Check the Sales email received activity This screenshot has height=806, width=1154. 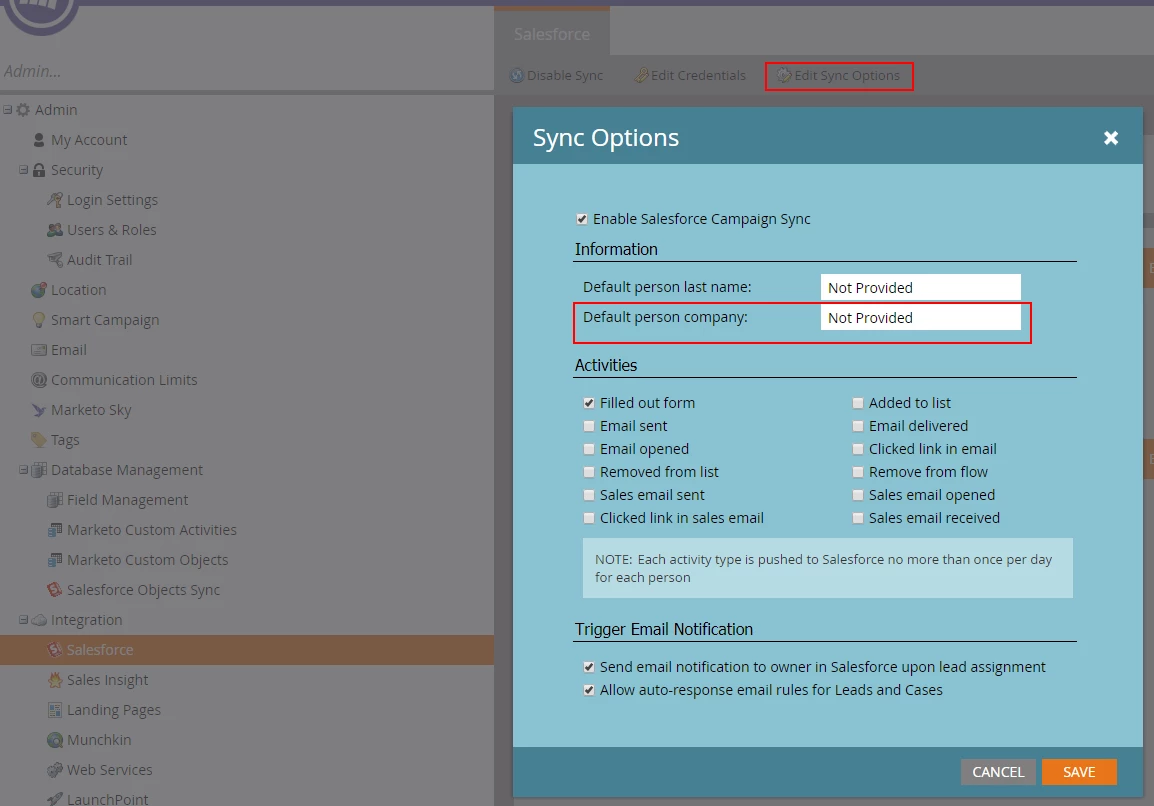pos(858,518)
